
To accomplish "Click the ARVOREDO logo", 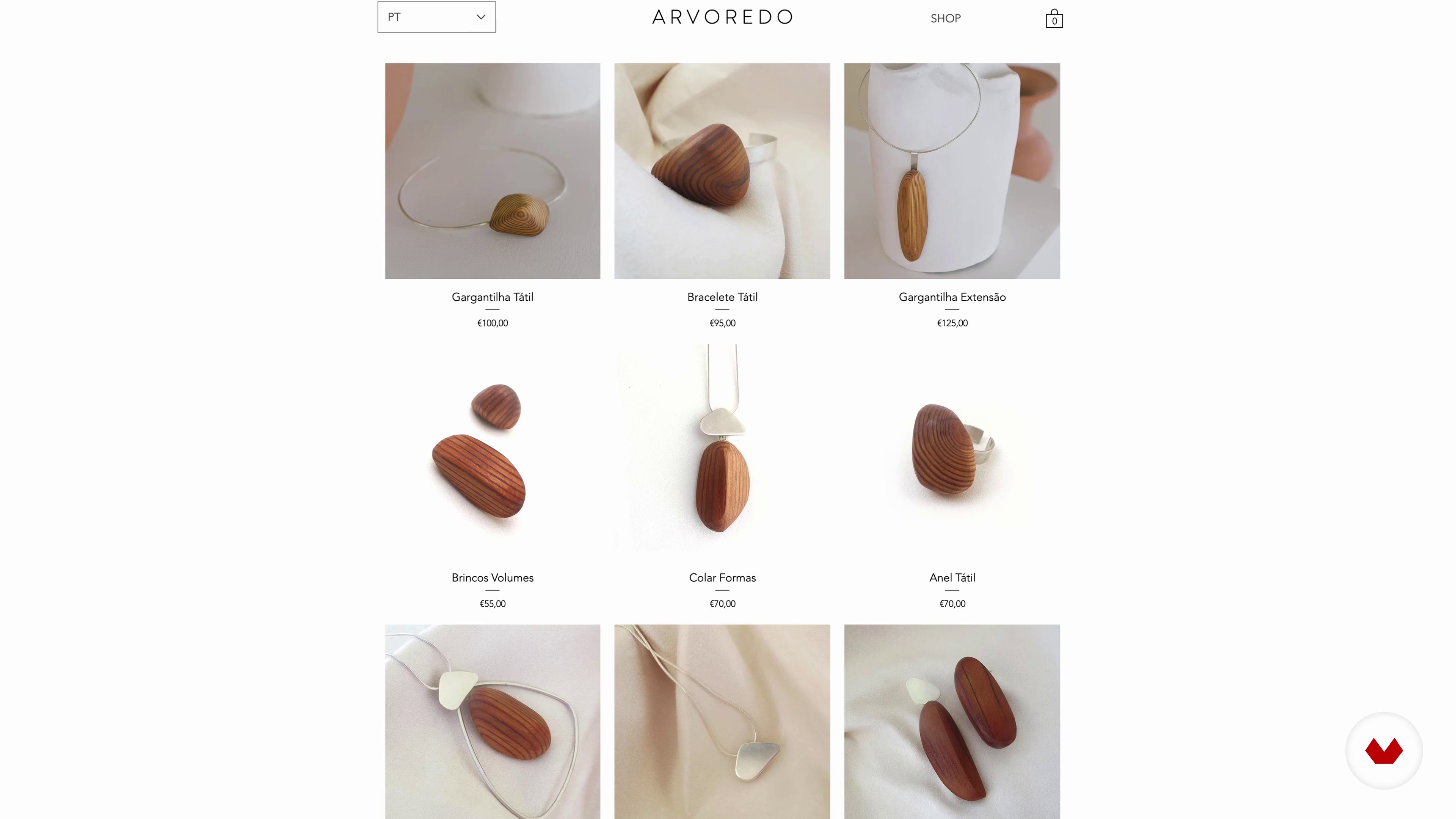I will tap(722, 17).
